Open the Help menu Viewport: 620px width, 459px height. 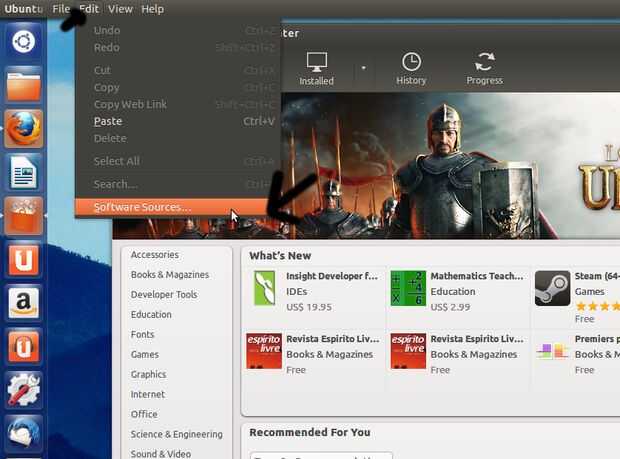(x=153, y=9)
